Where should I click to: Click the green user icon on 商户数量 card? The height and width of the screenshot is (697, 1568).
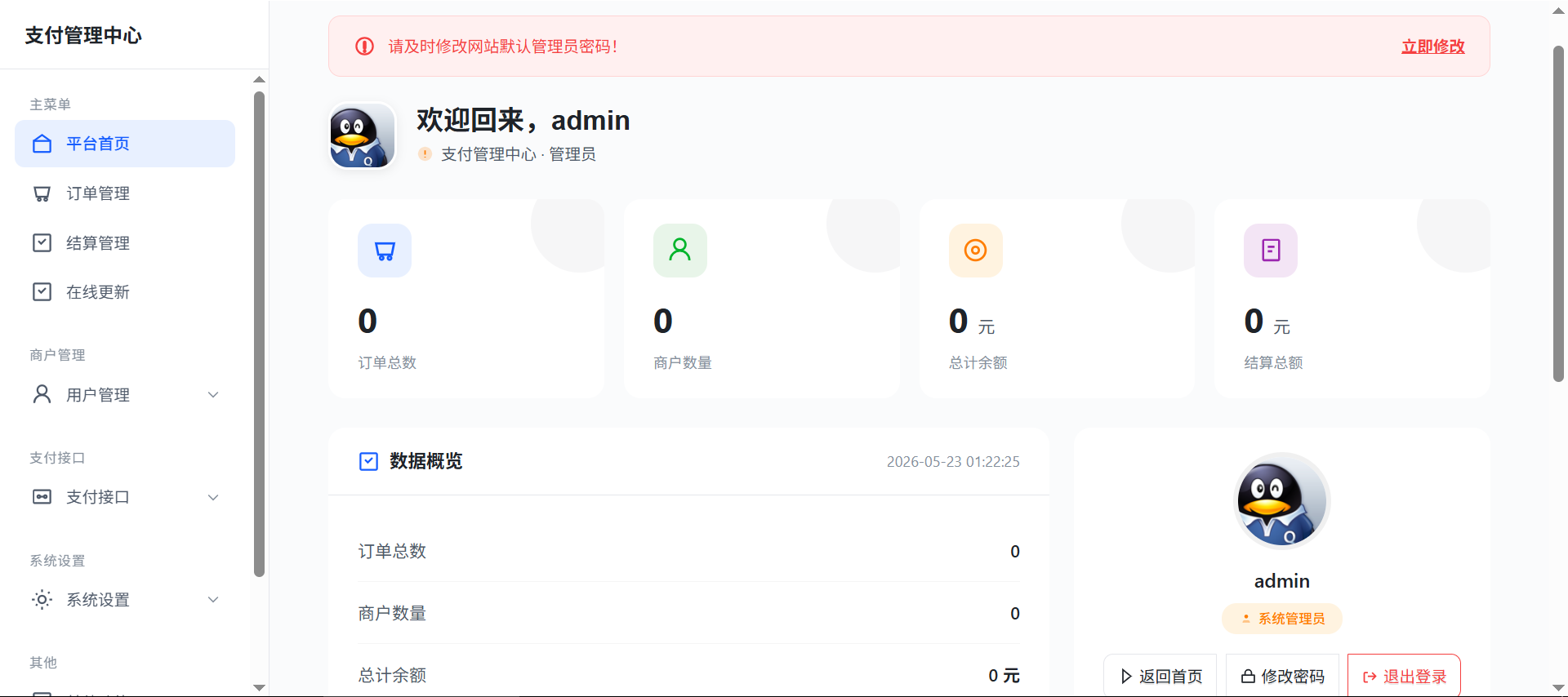pos(680,251)
